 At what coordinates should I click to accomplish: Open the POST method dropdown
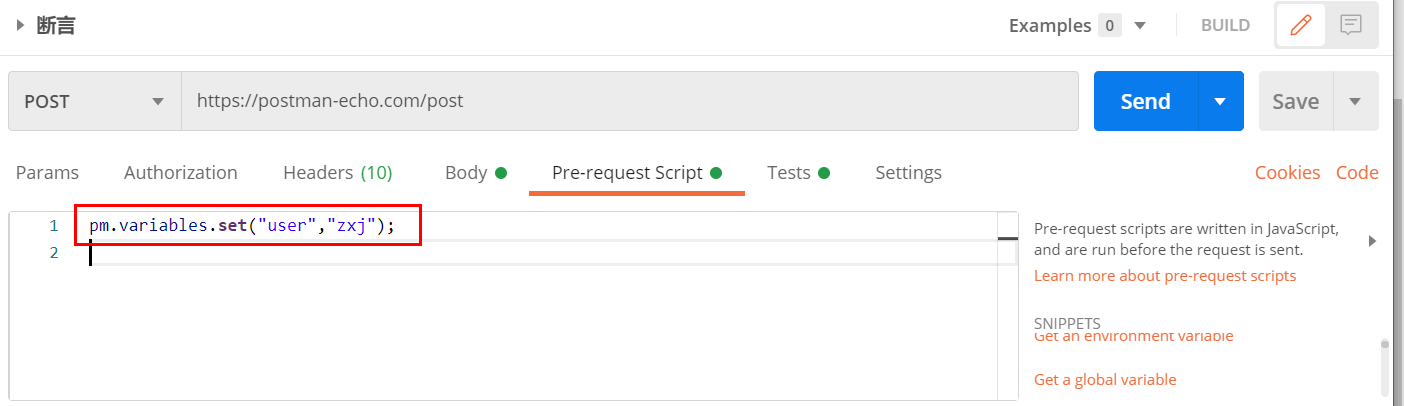point(95,101)
